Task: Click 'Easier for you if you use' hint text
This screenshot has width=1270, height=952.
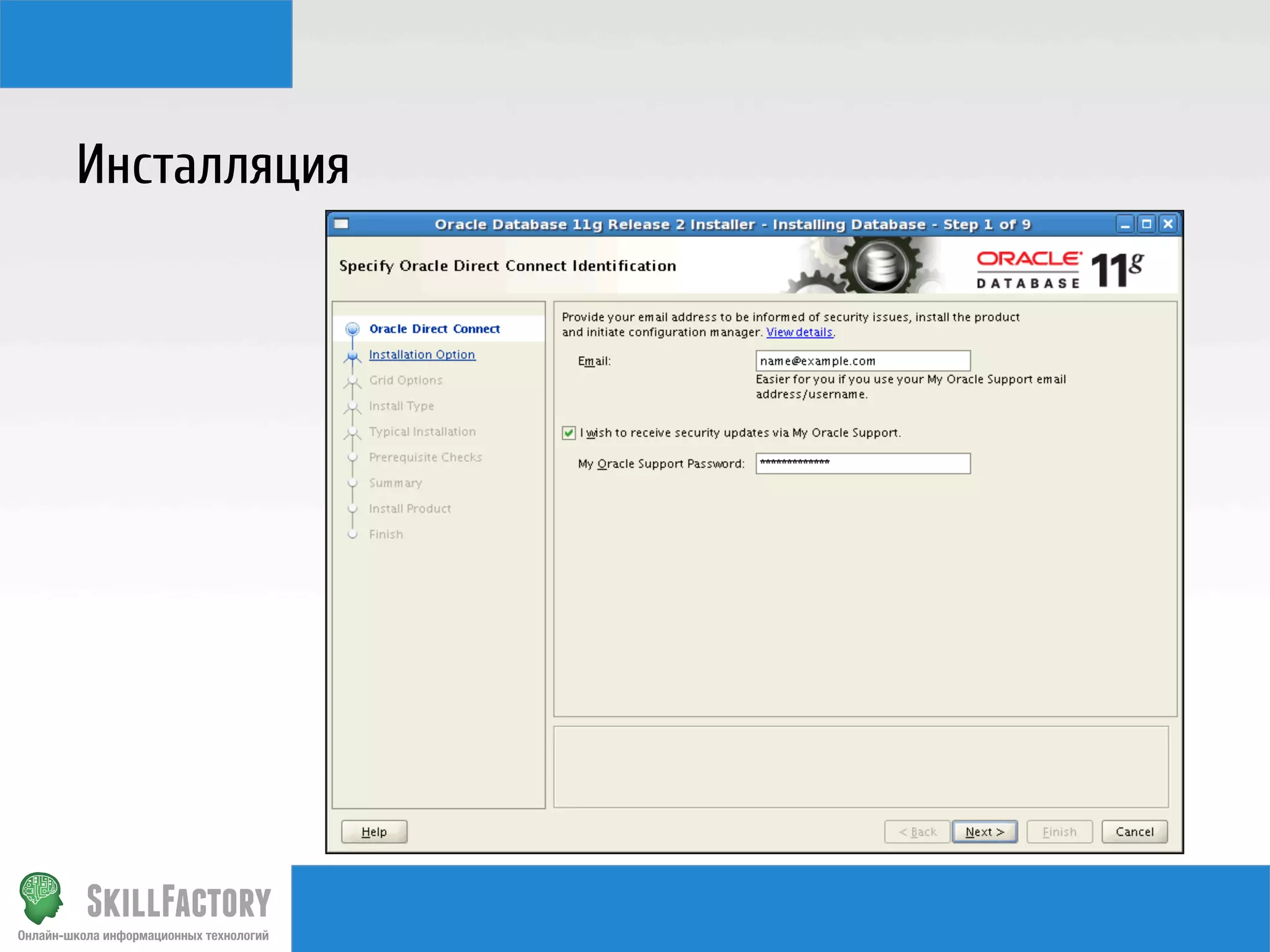Action: coord(910,387)
